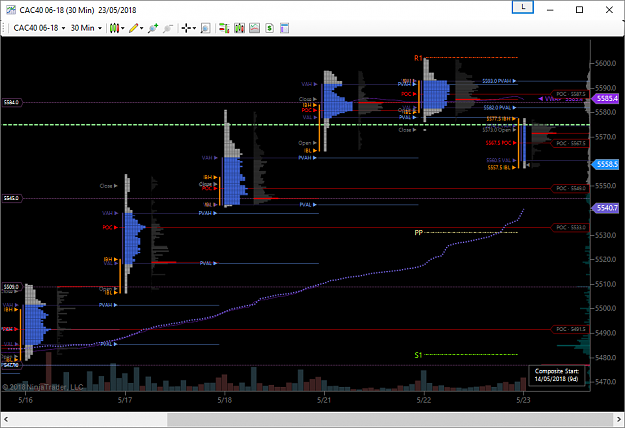625x428 pixels.
Task: Click the 5540.7 purple price marker
Action: [606, 208]
